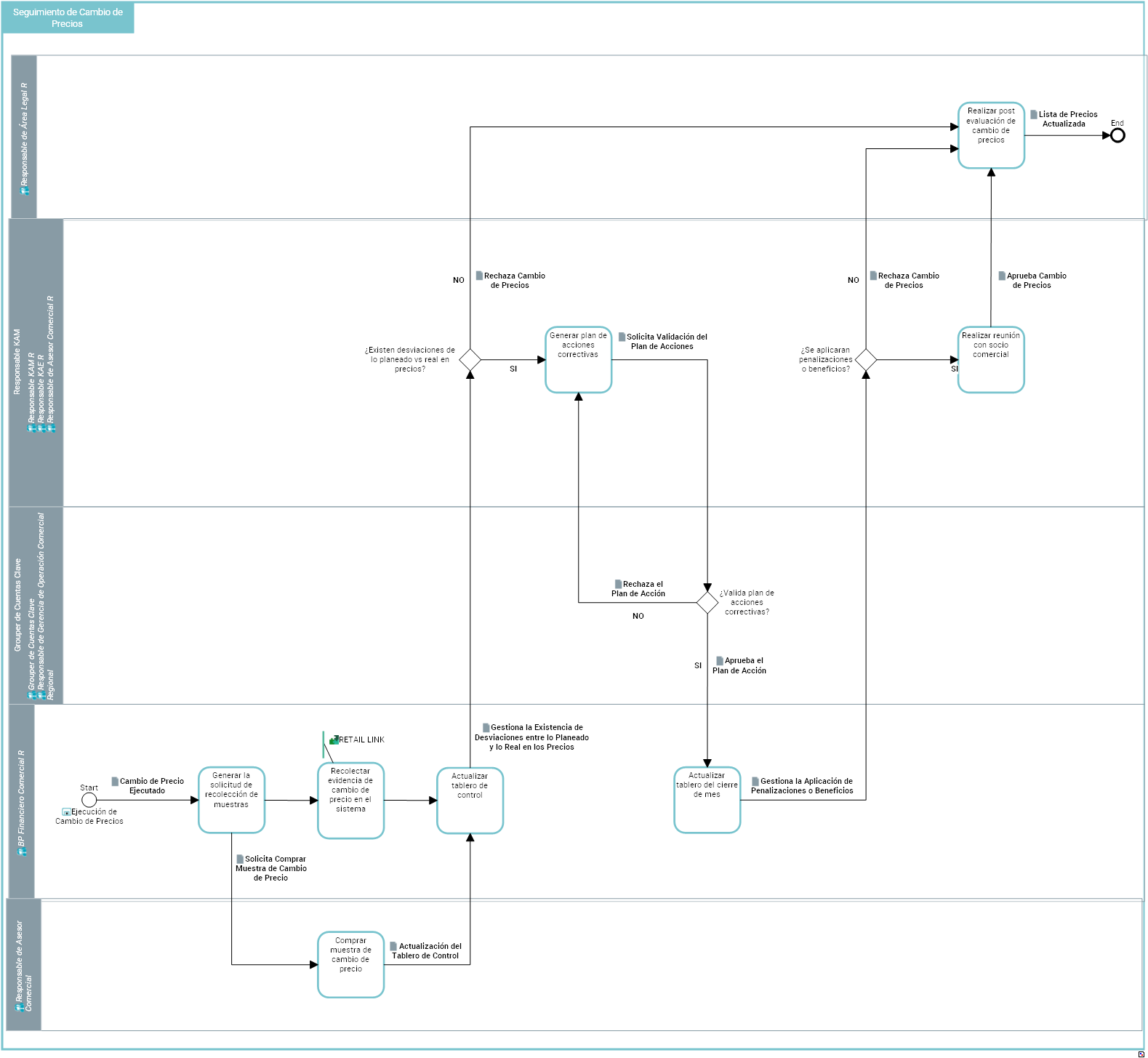Click the 'Aprueba el Plan de Acción' label
The image size is (1148, 1058).
739,665
